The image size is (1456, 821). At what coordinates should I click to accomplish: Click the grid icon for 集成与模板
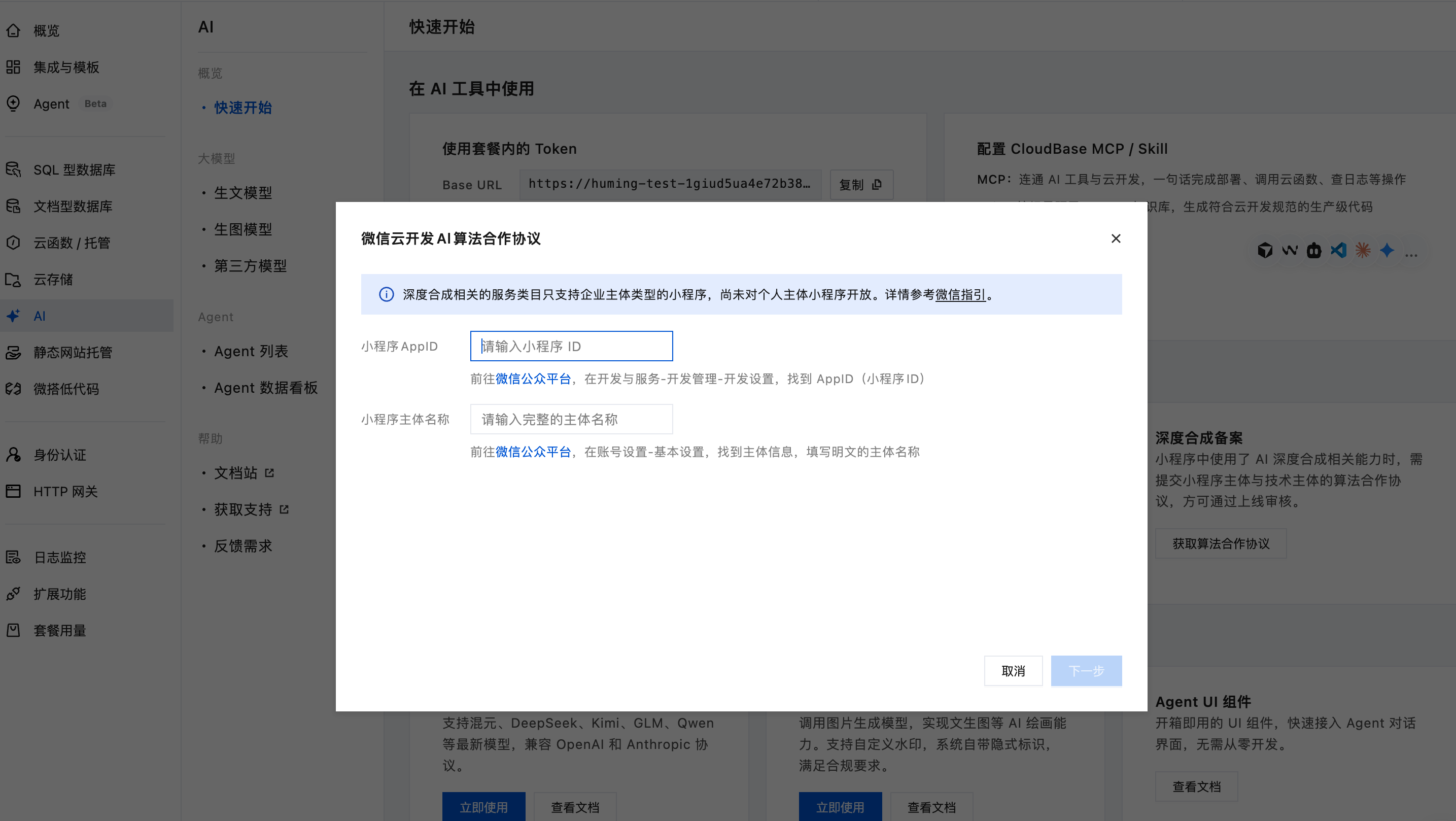14,67
